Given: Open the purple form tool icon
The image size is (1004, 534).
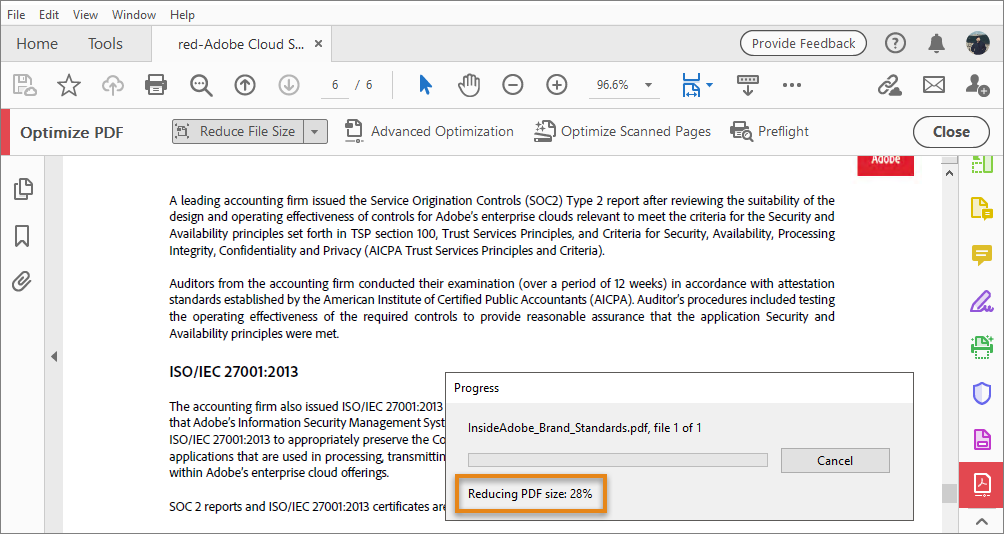Looking at the screenshot, I should point(982,439).
